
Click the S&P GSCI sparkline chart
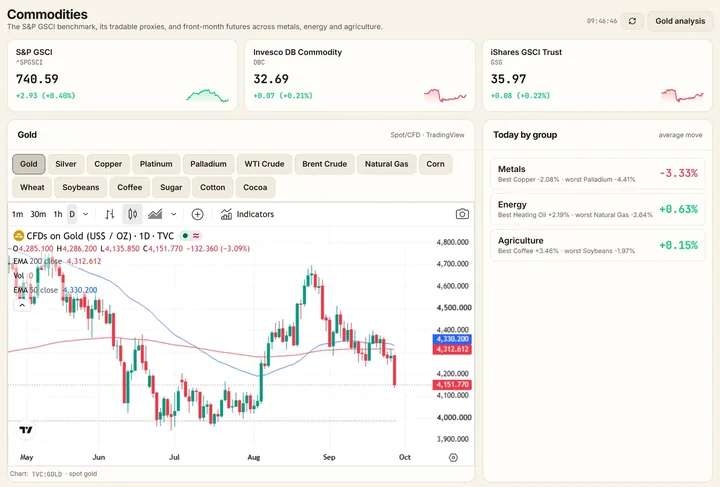click(x=208, y=95)
